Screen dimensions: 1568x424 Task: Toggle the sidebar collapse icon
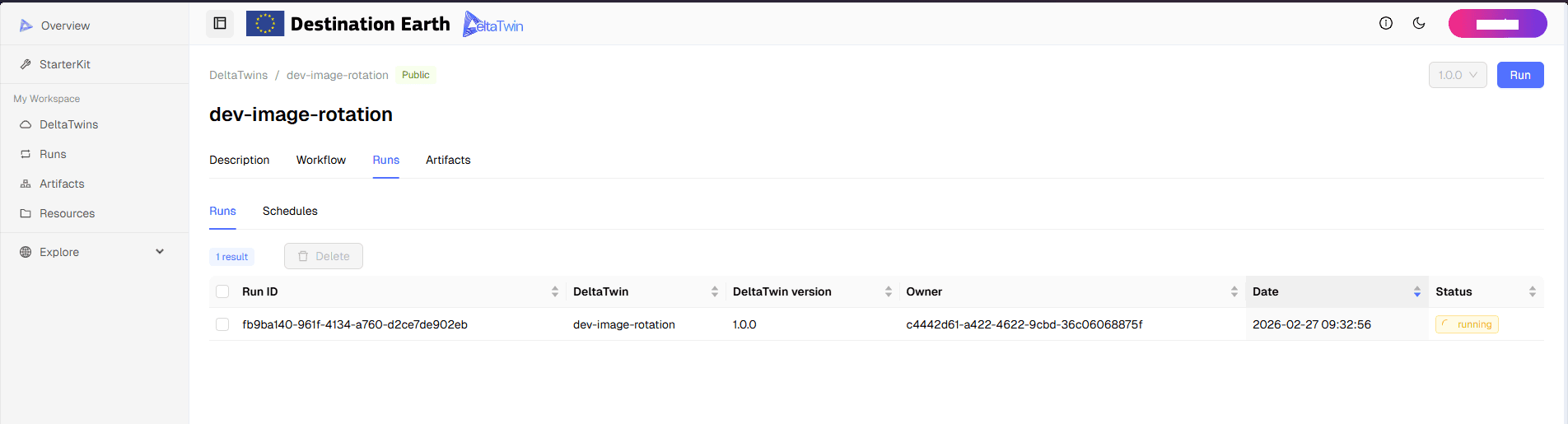coord(220,24)
